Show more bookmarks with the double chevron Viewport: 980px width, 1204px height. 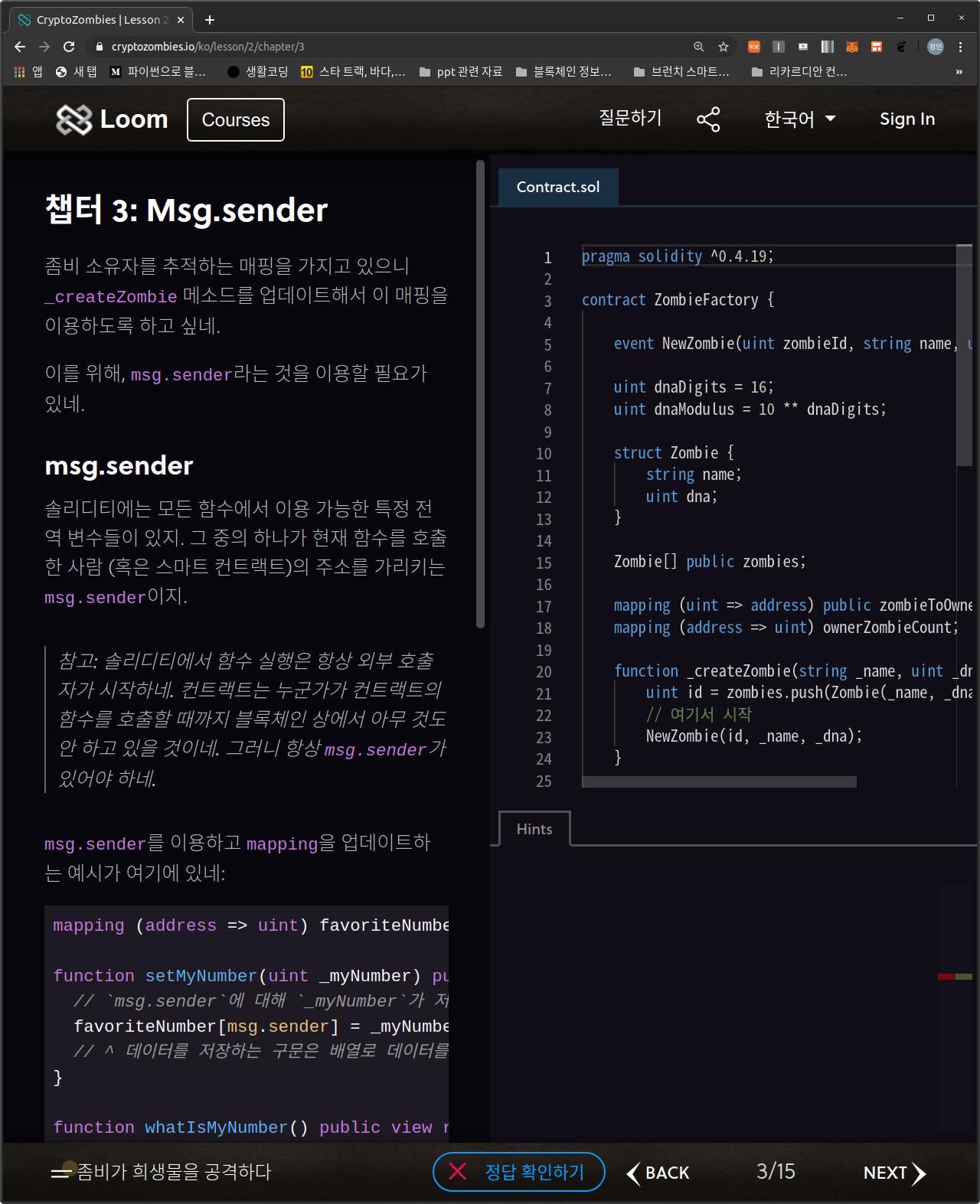(x=959, y=72)
